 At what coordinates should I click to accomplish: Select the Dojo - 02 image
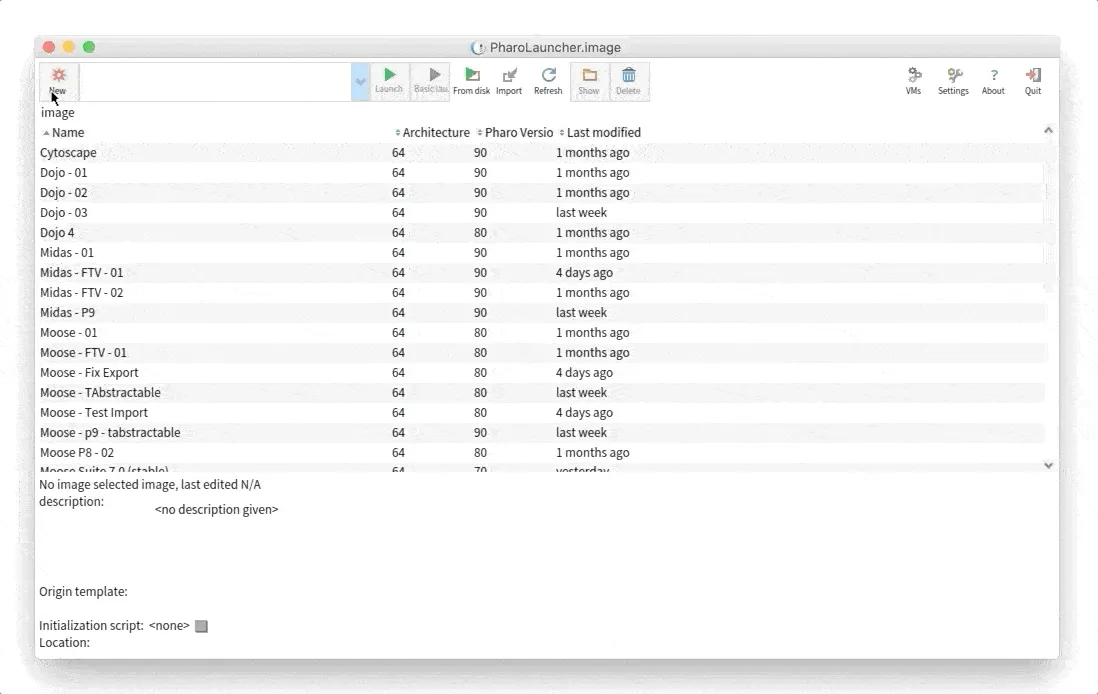tap(541, 193)
